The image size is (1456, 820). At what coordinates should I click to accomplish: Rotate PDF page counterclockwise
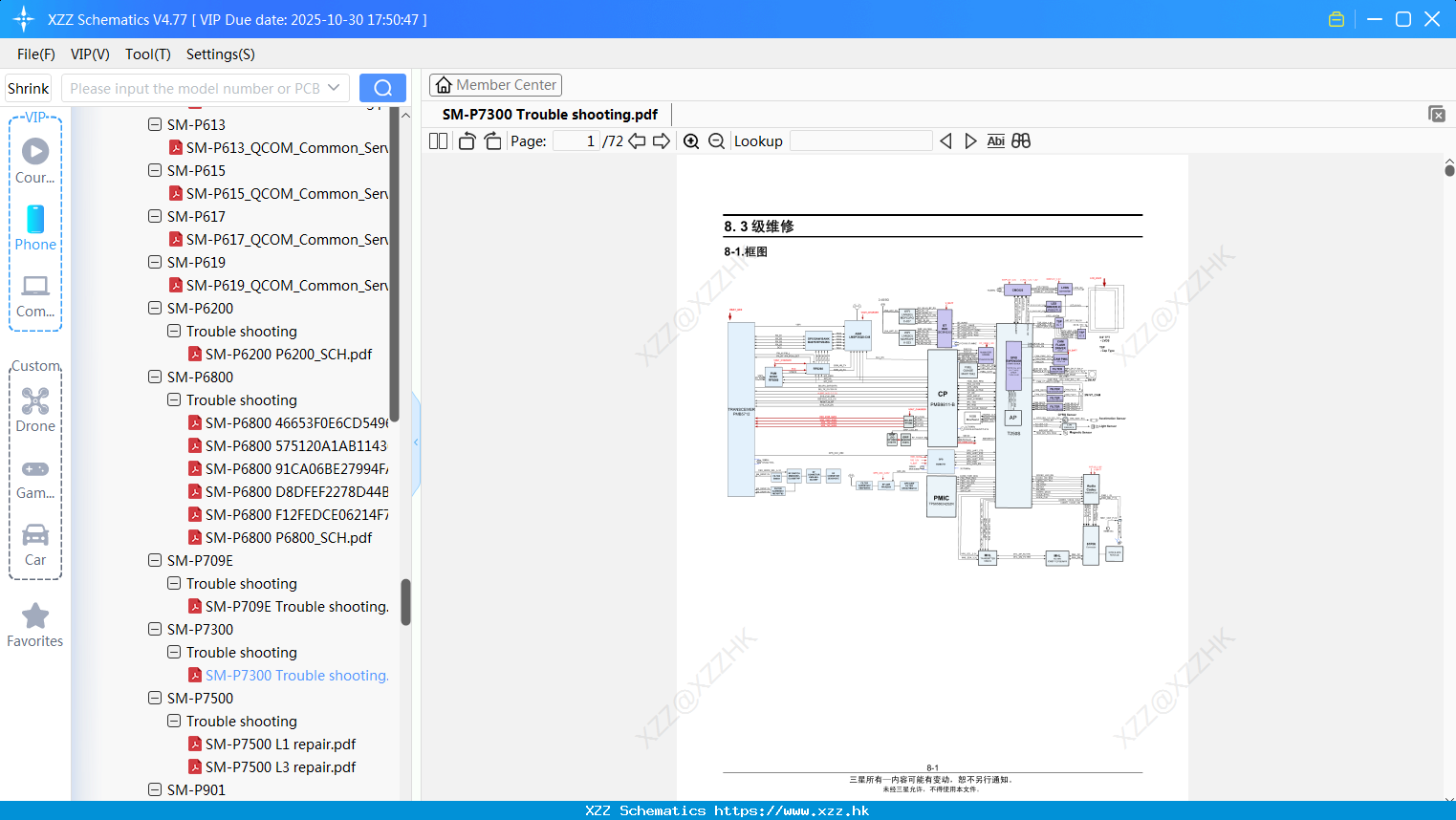pos(467,140)
